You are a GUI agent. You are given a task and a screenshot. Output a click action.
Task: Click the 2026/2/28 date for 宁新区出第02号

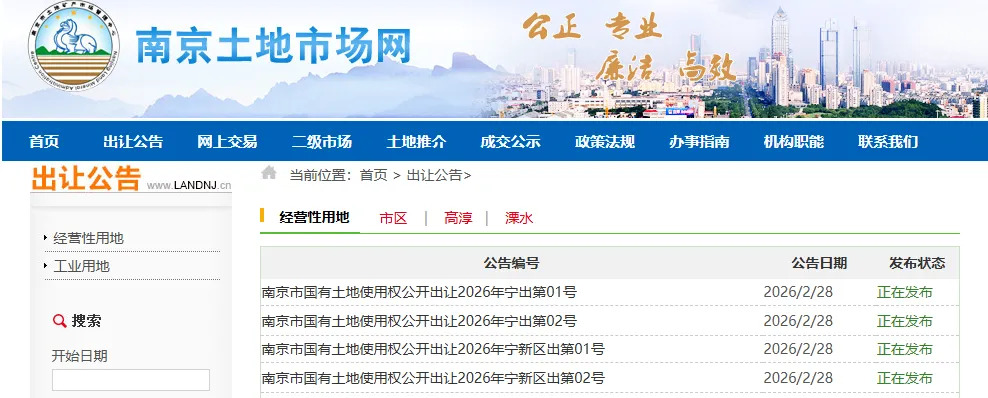coord(798,378)
